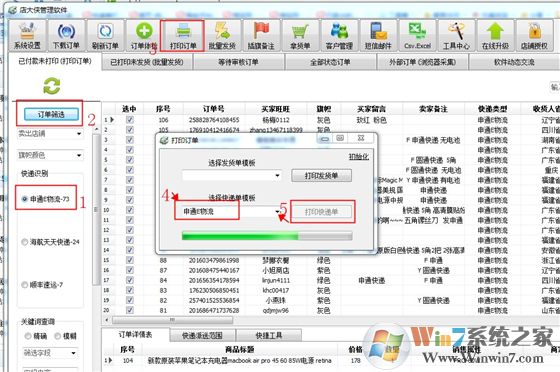Click buyer khc00417 cell
560x372 pixels.
tap(276, 290)
